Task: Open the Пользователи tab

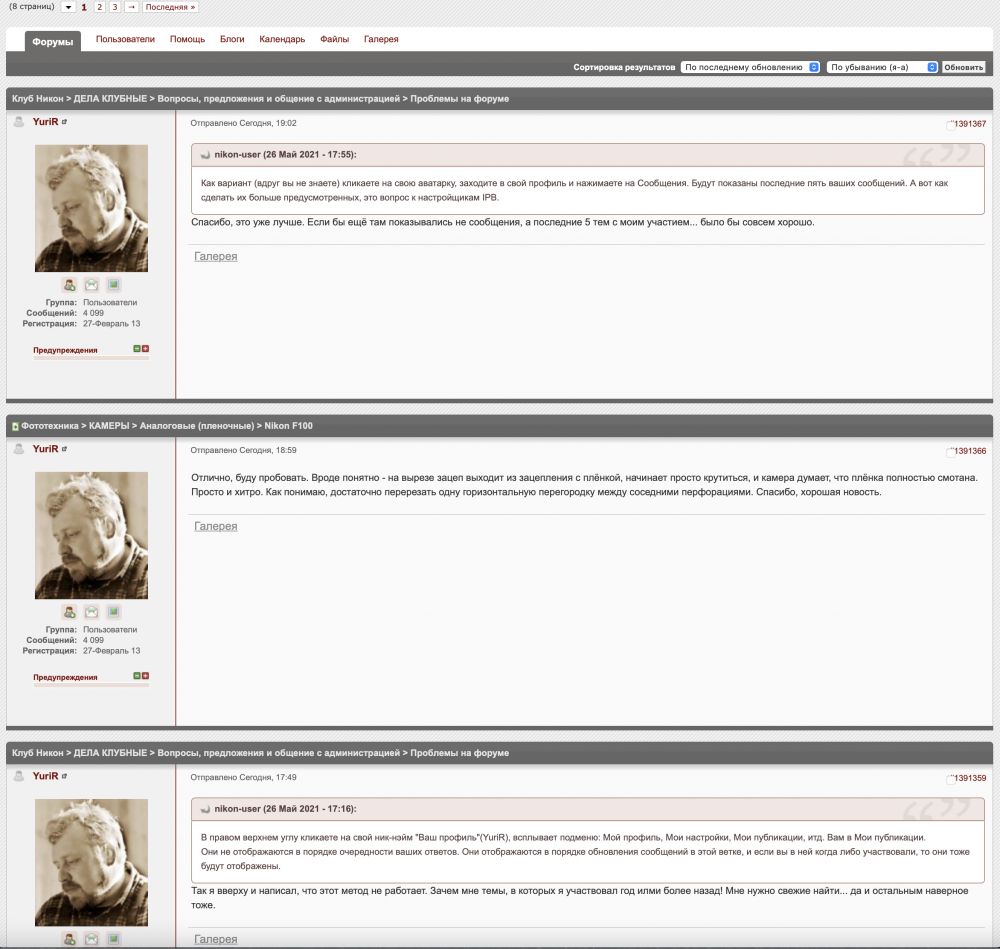Action: [125, 39]
